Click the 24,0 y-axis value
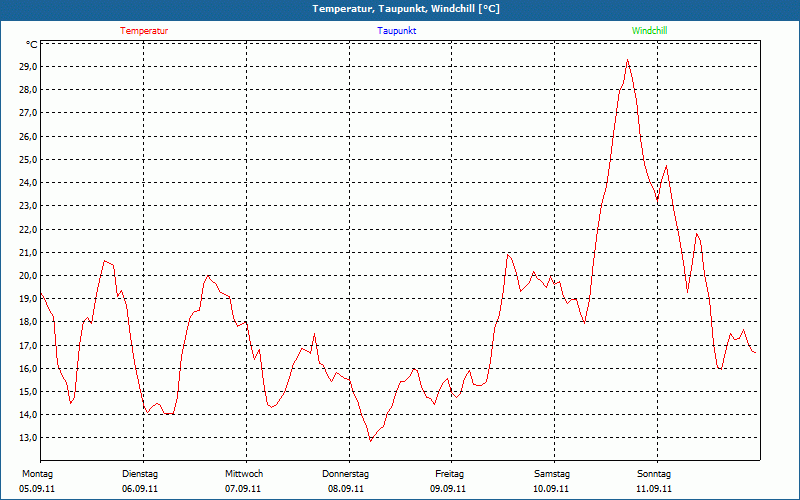The image size is (800, 500). click(28, 183)
